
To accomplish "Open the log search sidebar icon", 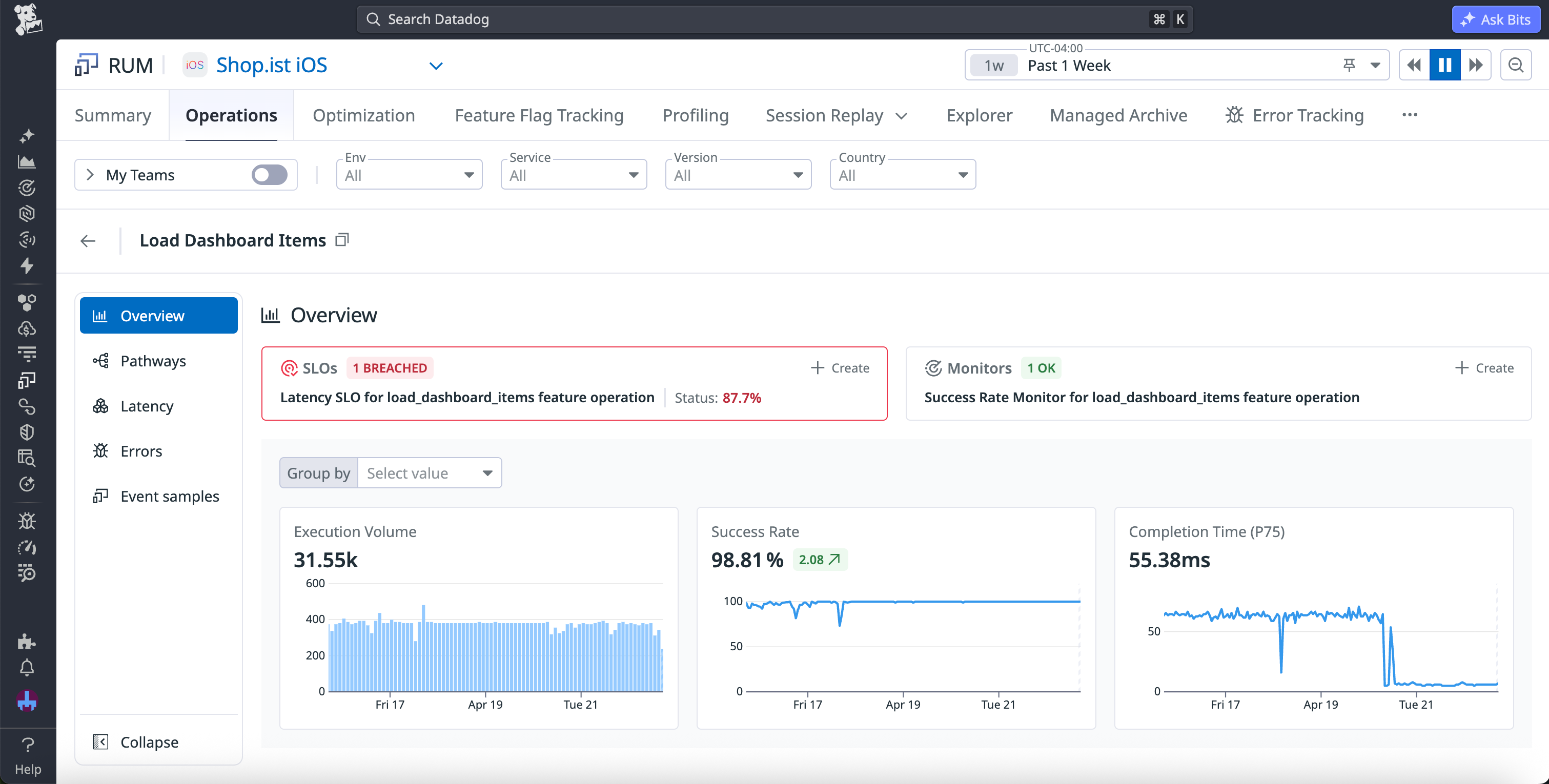I will [27, 573].
